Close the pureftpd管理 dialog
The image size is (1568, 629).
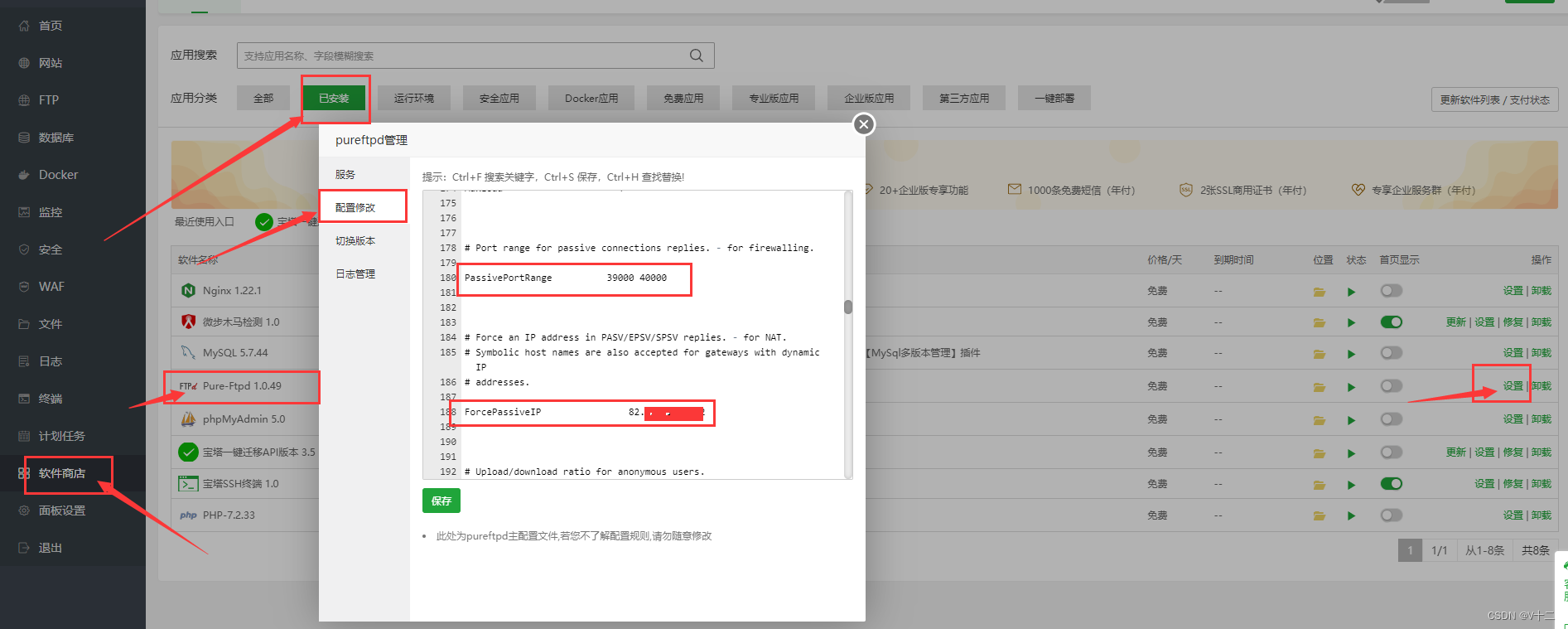click(864, 124)
